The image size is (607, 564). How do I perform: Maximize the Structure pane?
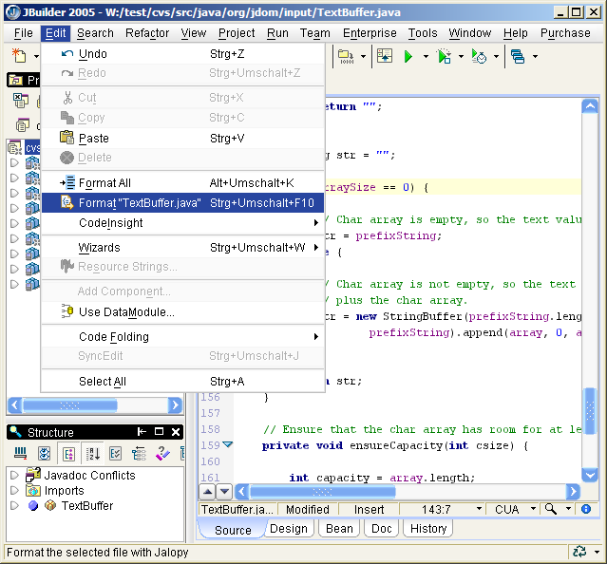pyautogui.click(x=159, y=432)
